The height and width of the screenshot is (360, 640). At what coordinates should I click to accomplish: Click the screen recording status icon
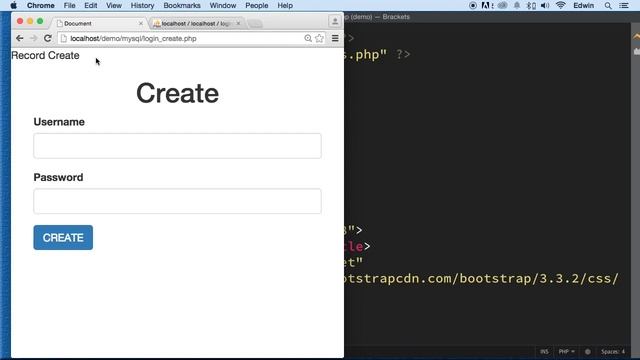(x=473, y=5)
